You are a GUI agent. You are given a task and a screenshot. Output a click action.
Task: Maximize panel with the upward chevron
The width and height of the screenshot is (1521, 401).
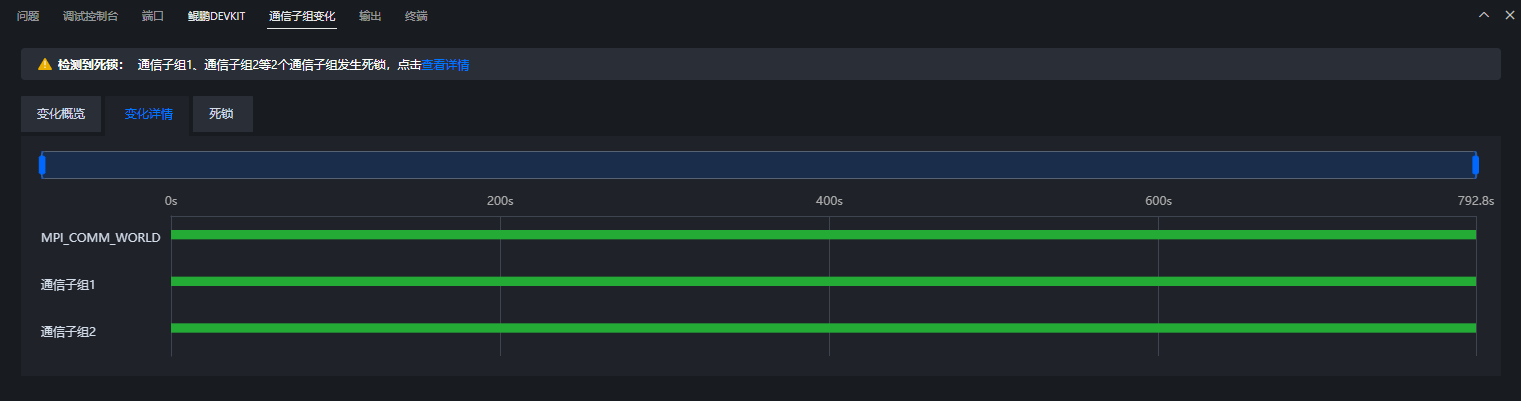(1484, 15)
